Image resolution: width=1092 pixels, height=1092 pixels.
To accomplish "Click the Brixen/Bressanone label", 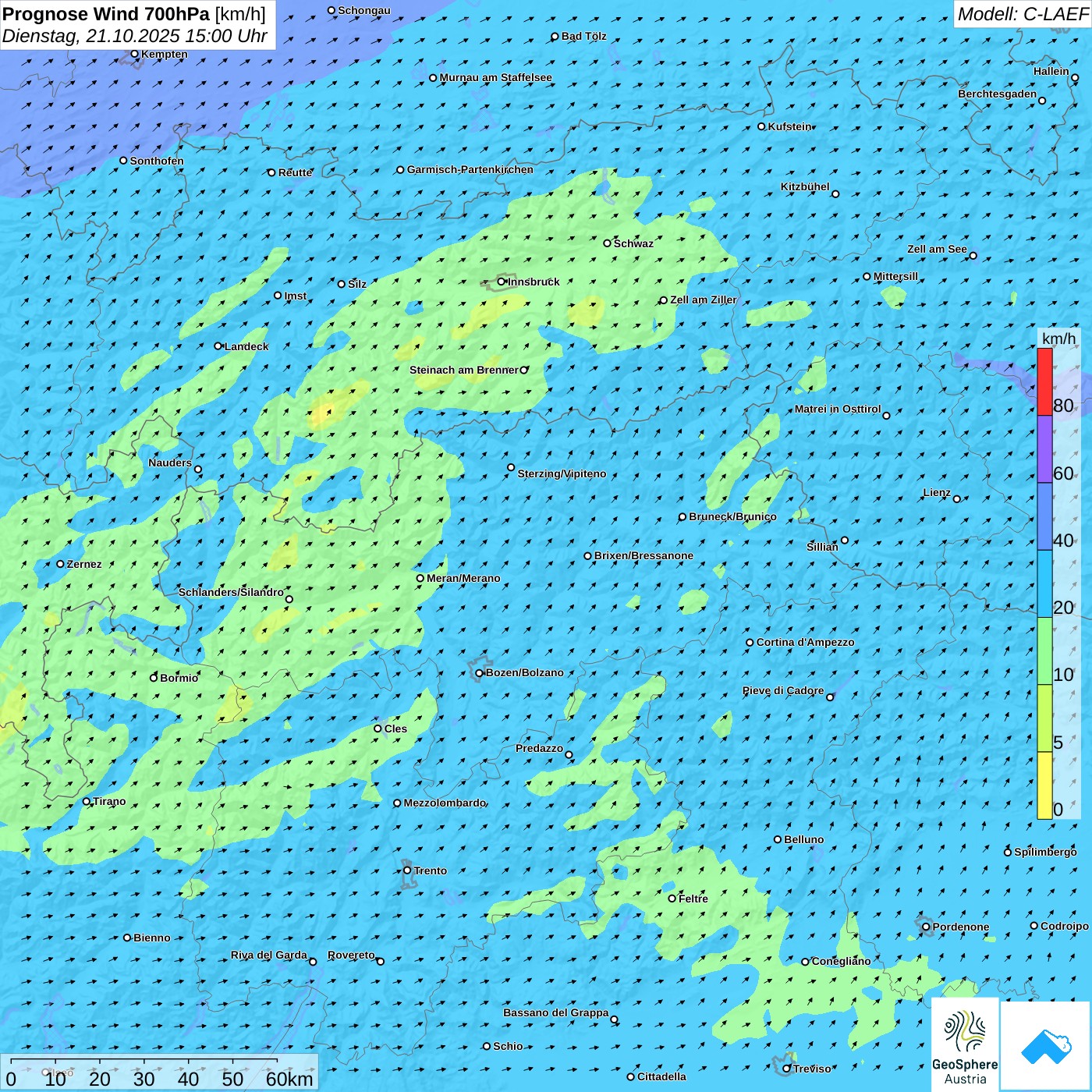I will pyautogui.click(x=644, y=555).
